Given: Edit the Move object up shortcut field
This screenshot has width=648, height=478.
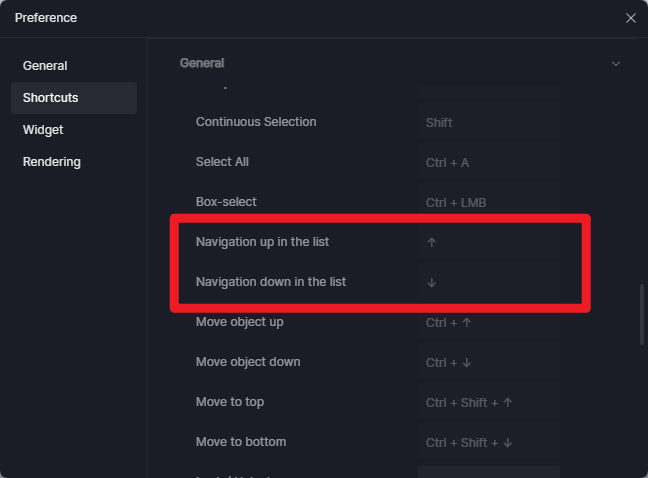Looking at the screenshot, I should (x=488, y=322).
